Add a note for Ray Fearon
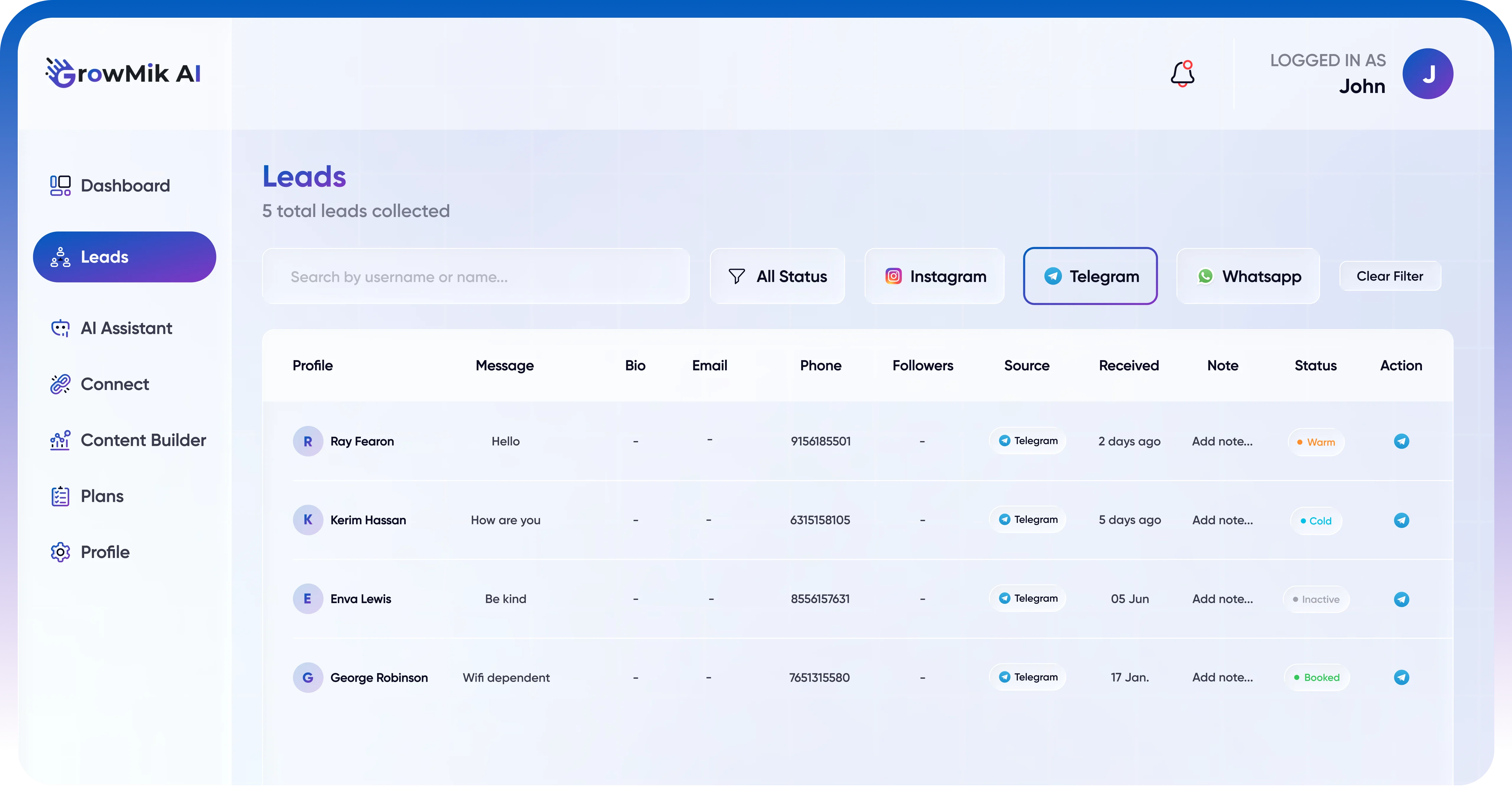Screen dimensions: 1512x803 pyautogui.click(x=1222, y=441)
